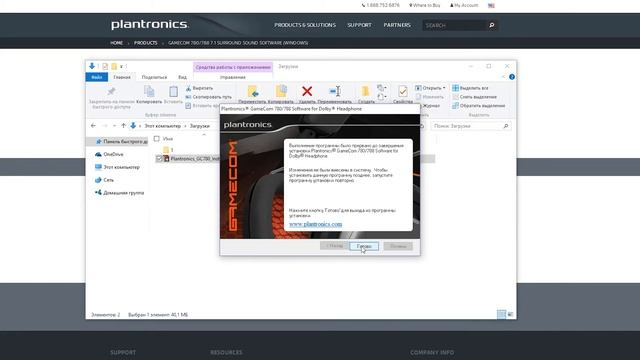The width and height of the screenshot is (640, 360).
Task: Toggle select-all checkbox beside Имя column
Action: [x=157, y=139]
